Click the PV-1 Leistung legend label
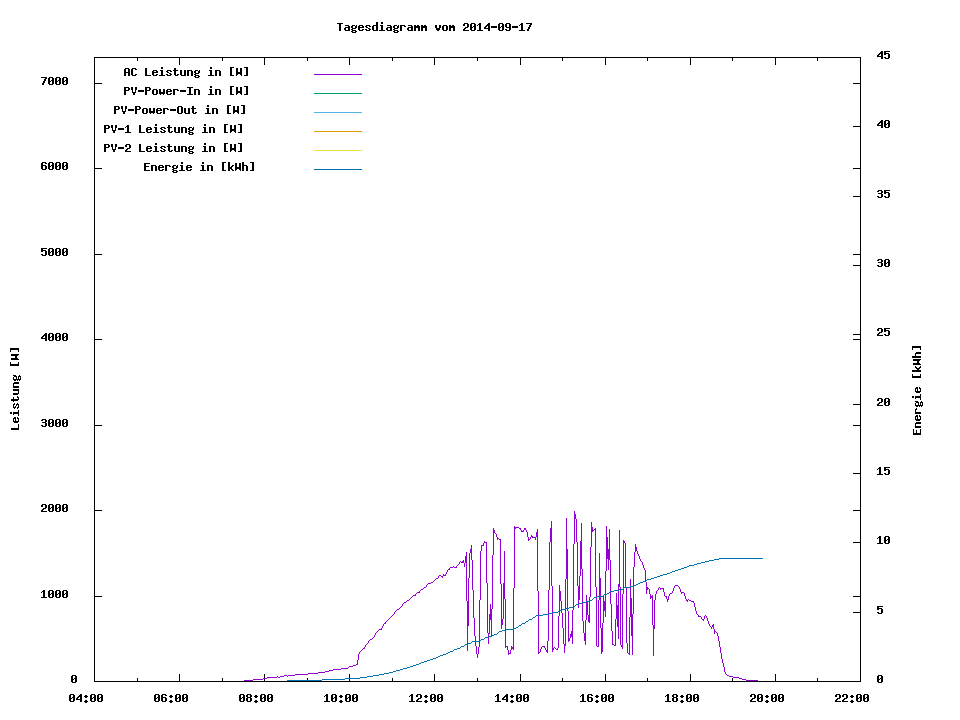Viewport: 960px width, 720px height. tap(174, 129)
